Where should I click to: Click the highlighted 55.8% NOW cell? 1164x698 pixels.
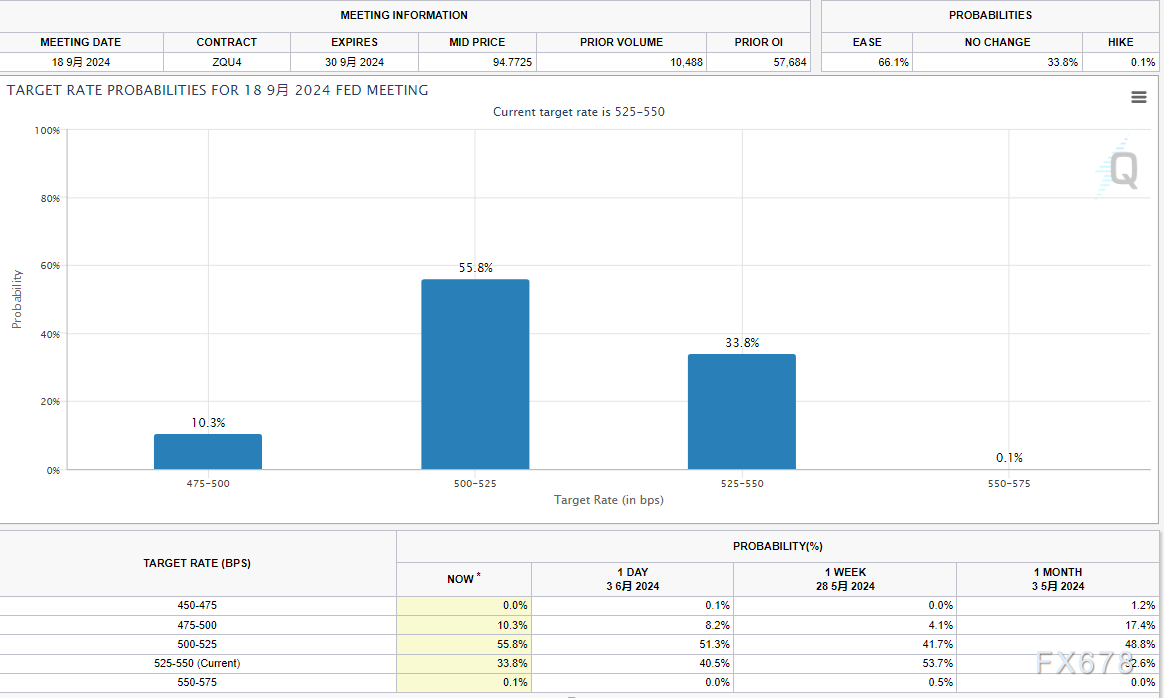coord(464,644)
